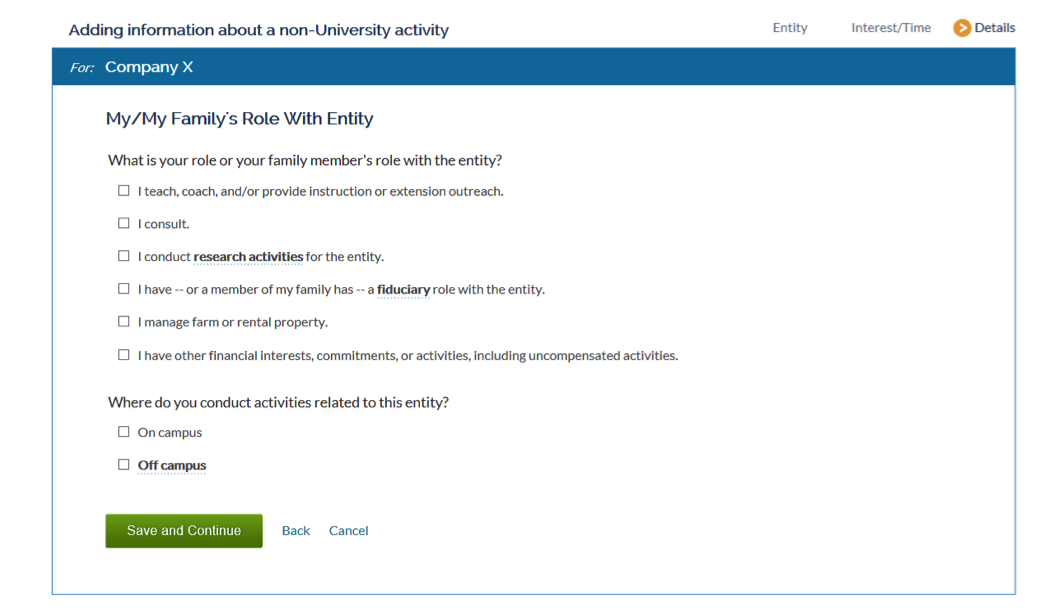
Task: Click the 'Off campus' defined term
Action: 172,466
